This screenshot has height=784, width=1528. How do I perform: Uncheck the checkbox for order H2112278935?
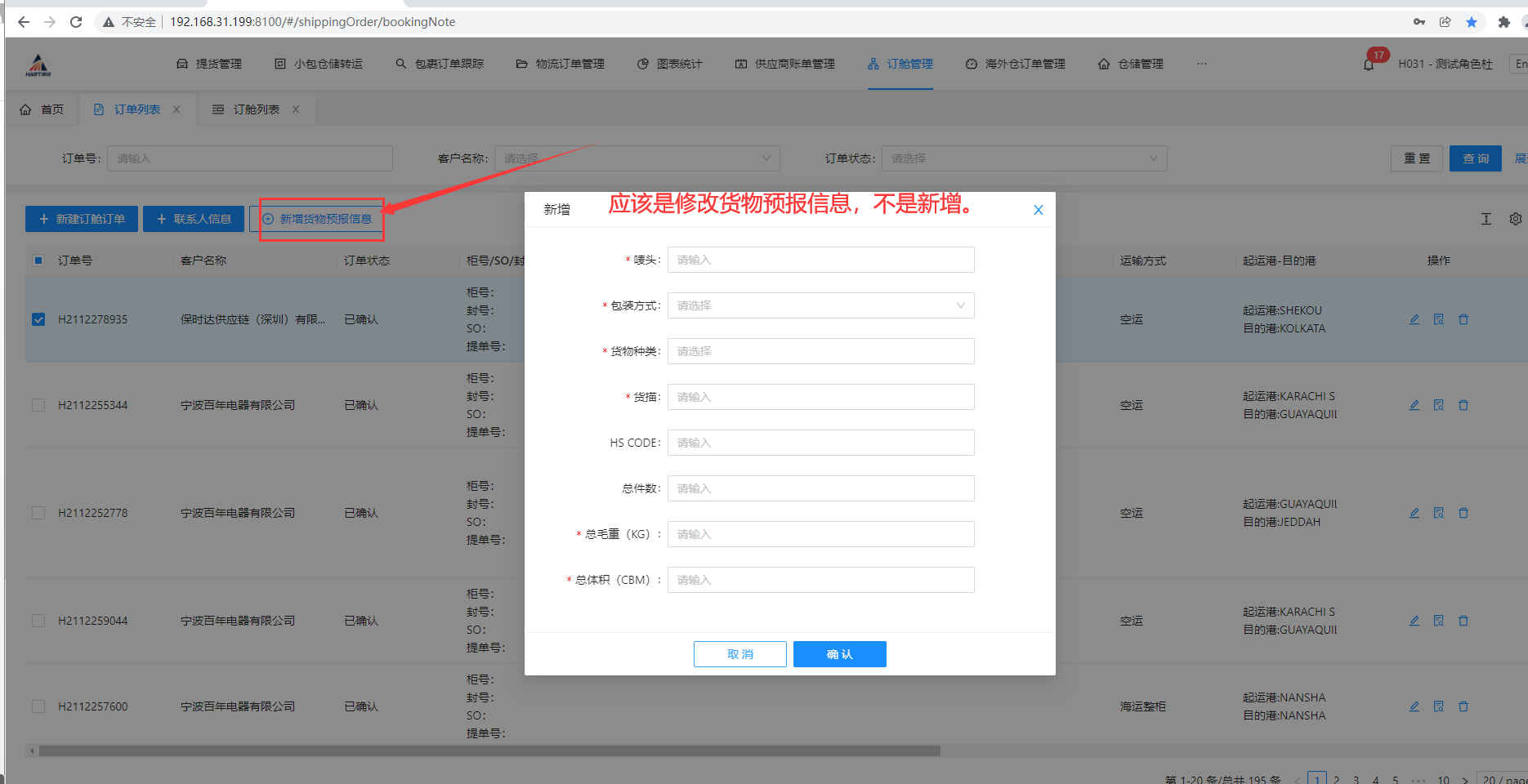(38, 319)
